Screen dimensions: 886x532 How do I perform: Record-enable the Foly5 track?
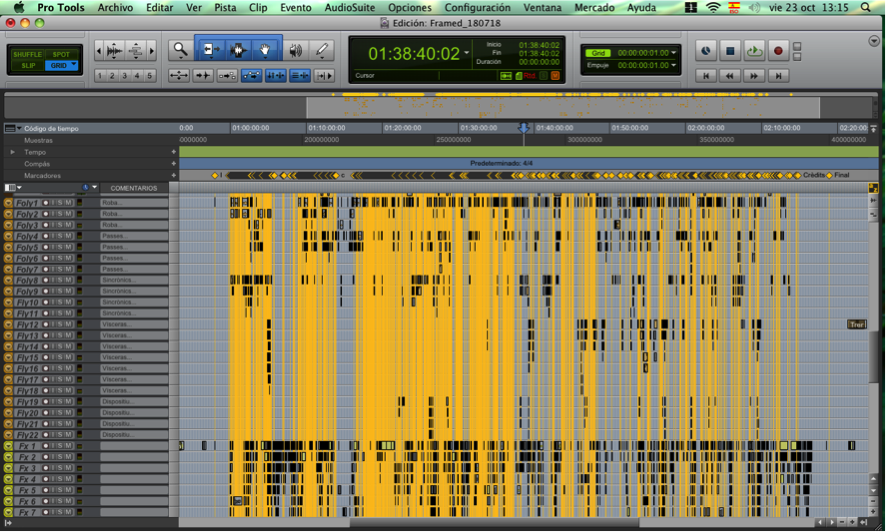[x=46, y=247]
